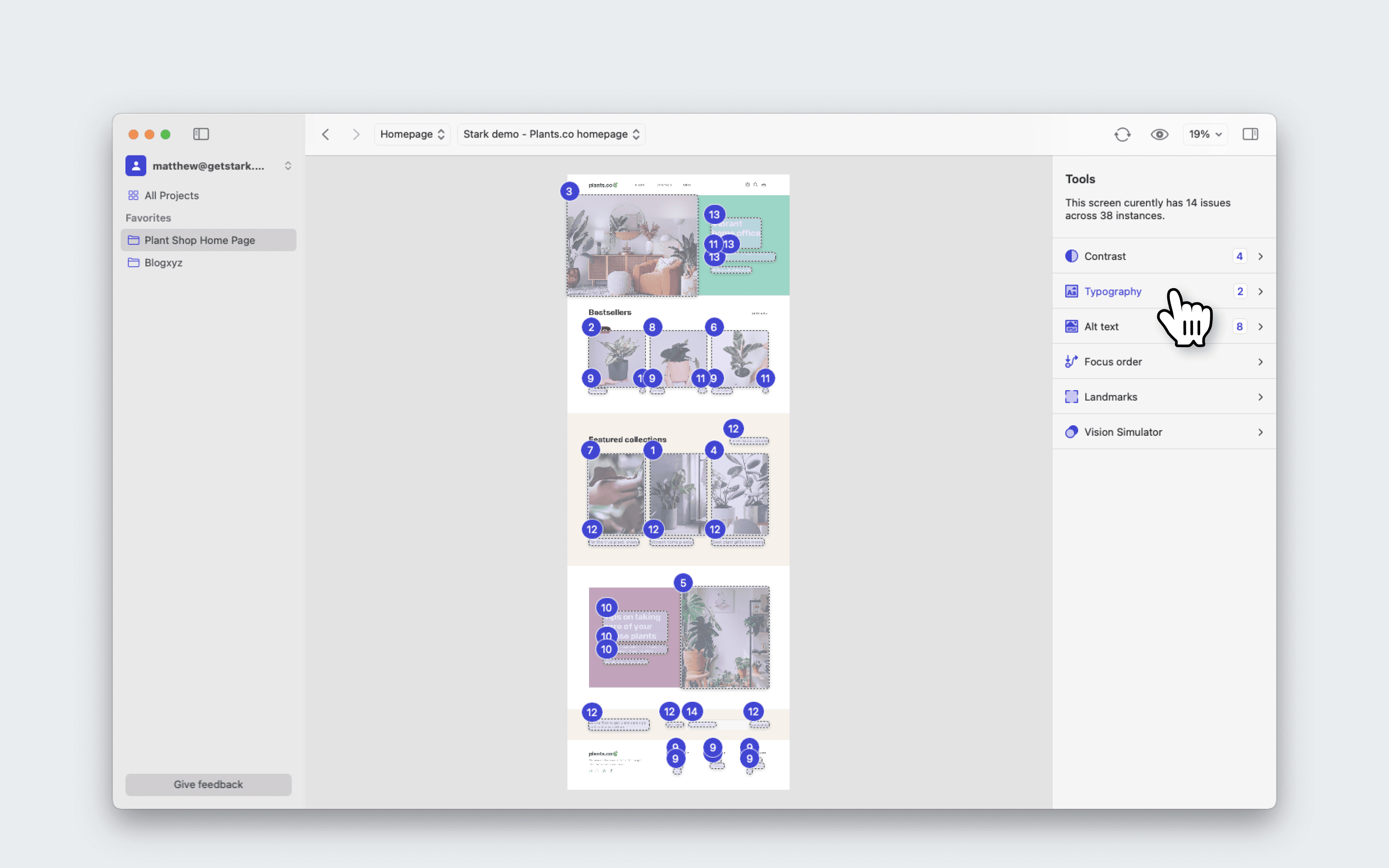The height and width of the screenshot is (868, 1389).
Task: Click the issues summary text under Tools
Action: tap(1147, 209)
